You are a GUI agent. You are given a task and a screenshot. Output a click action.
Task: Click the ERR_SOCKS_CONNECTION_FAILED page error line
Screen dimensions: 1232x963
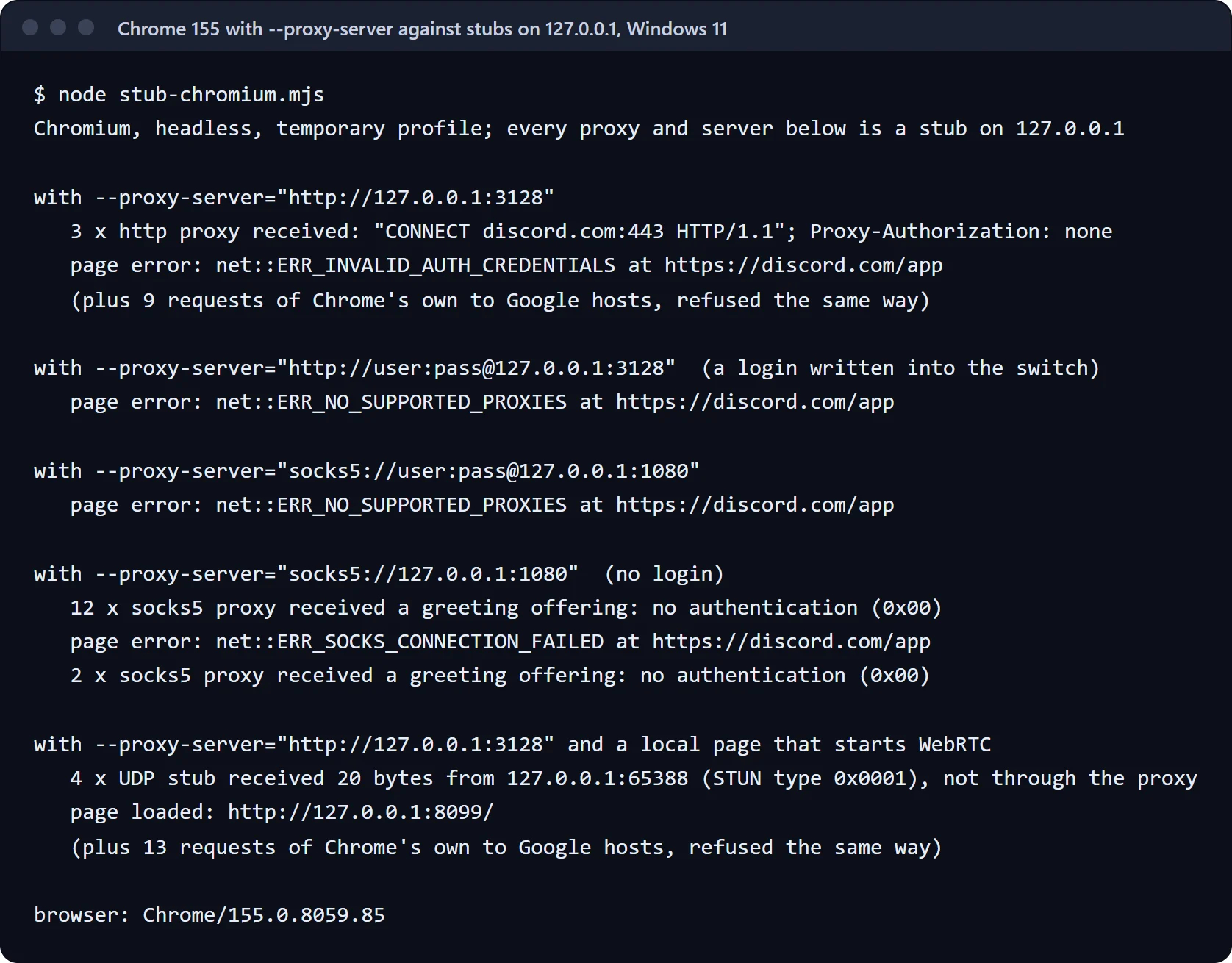click(x=501, y=642)
